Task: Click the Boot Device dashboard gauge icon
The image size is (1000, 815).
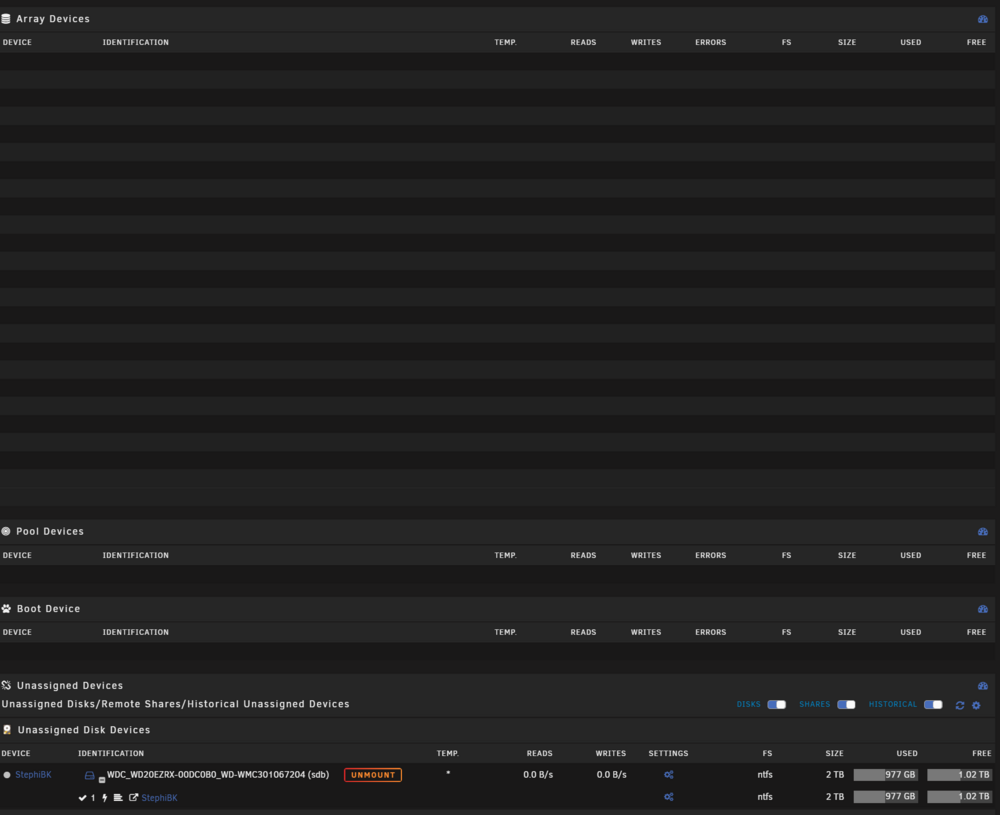Action: [983, 609]
